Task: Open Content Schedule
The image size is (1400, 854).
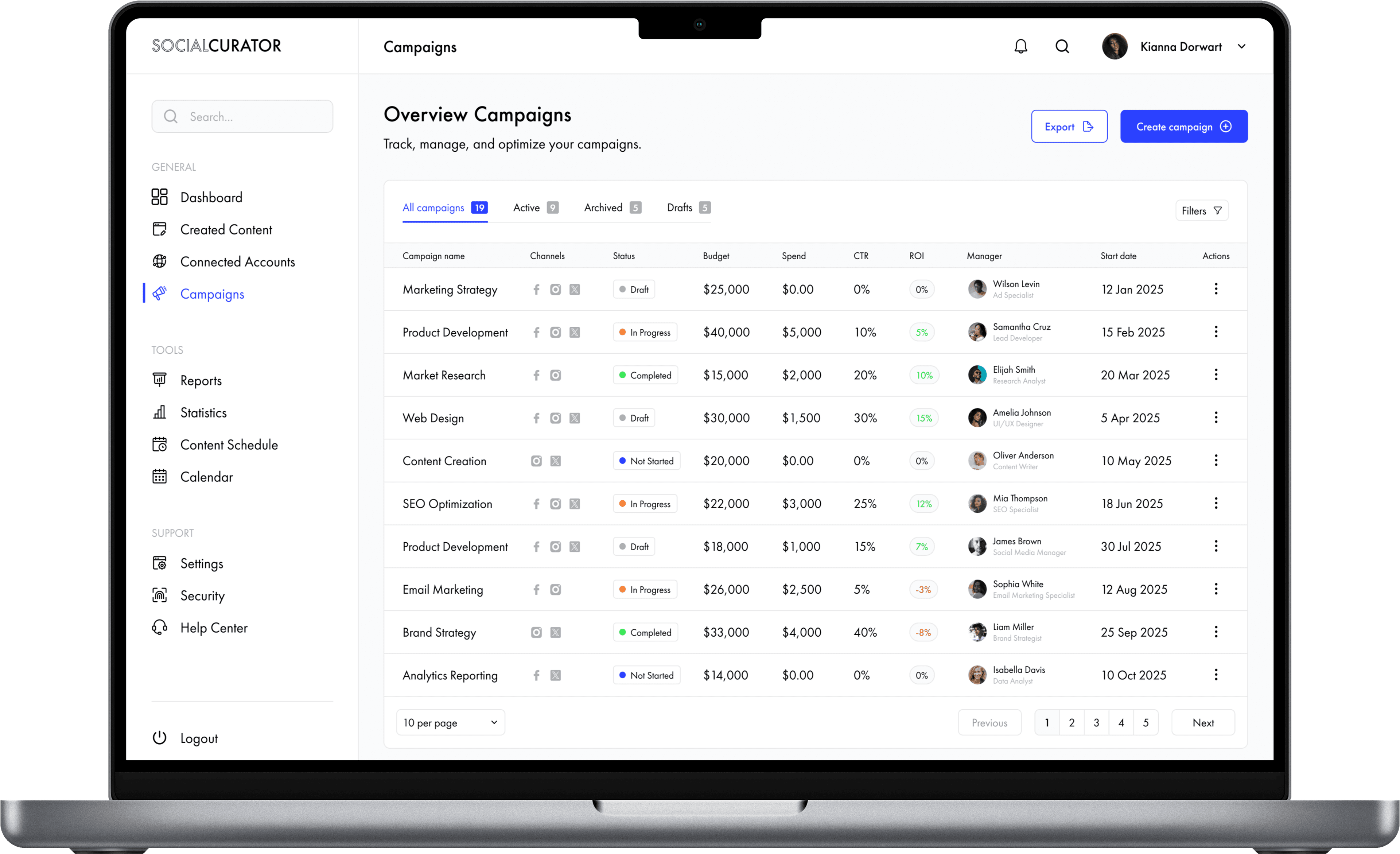Action: click(215, 445)
